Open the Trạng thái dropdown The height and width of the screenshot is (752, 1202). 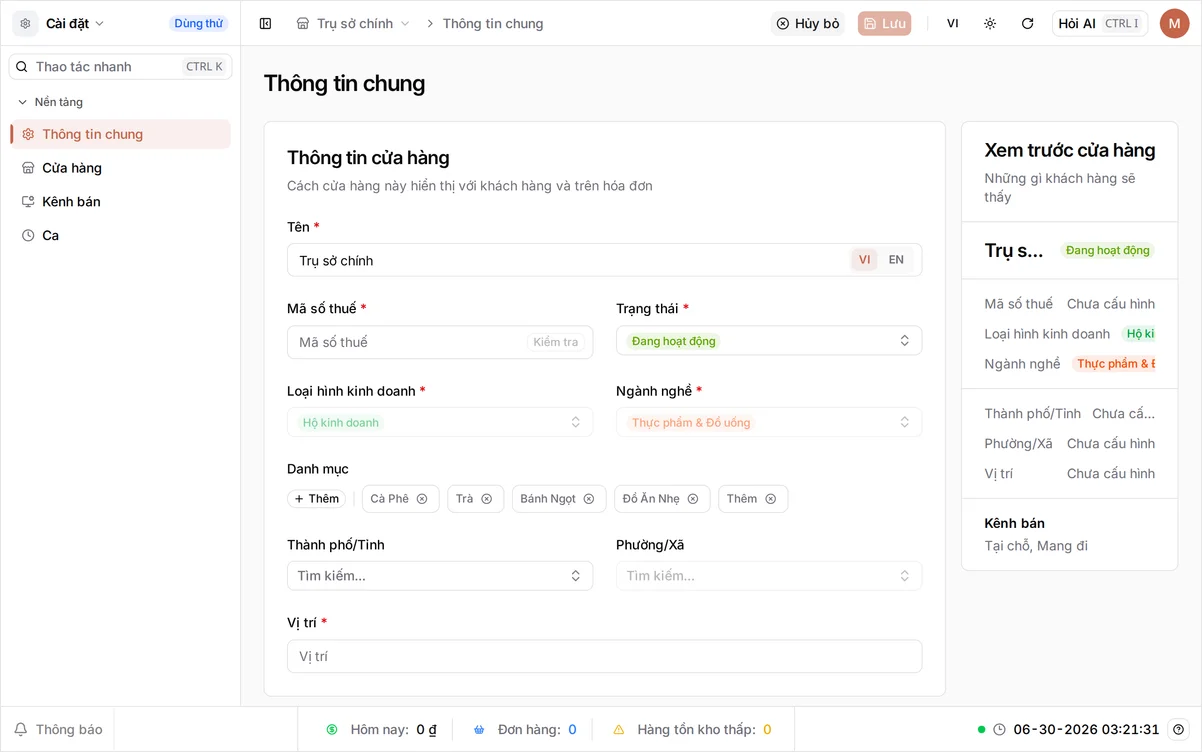[x=769, y=341]
